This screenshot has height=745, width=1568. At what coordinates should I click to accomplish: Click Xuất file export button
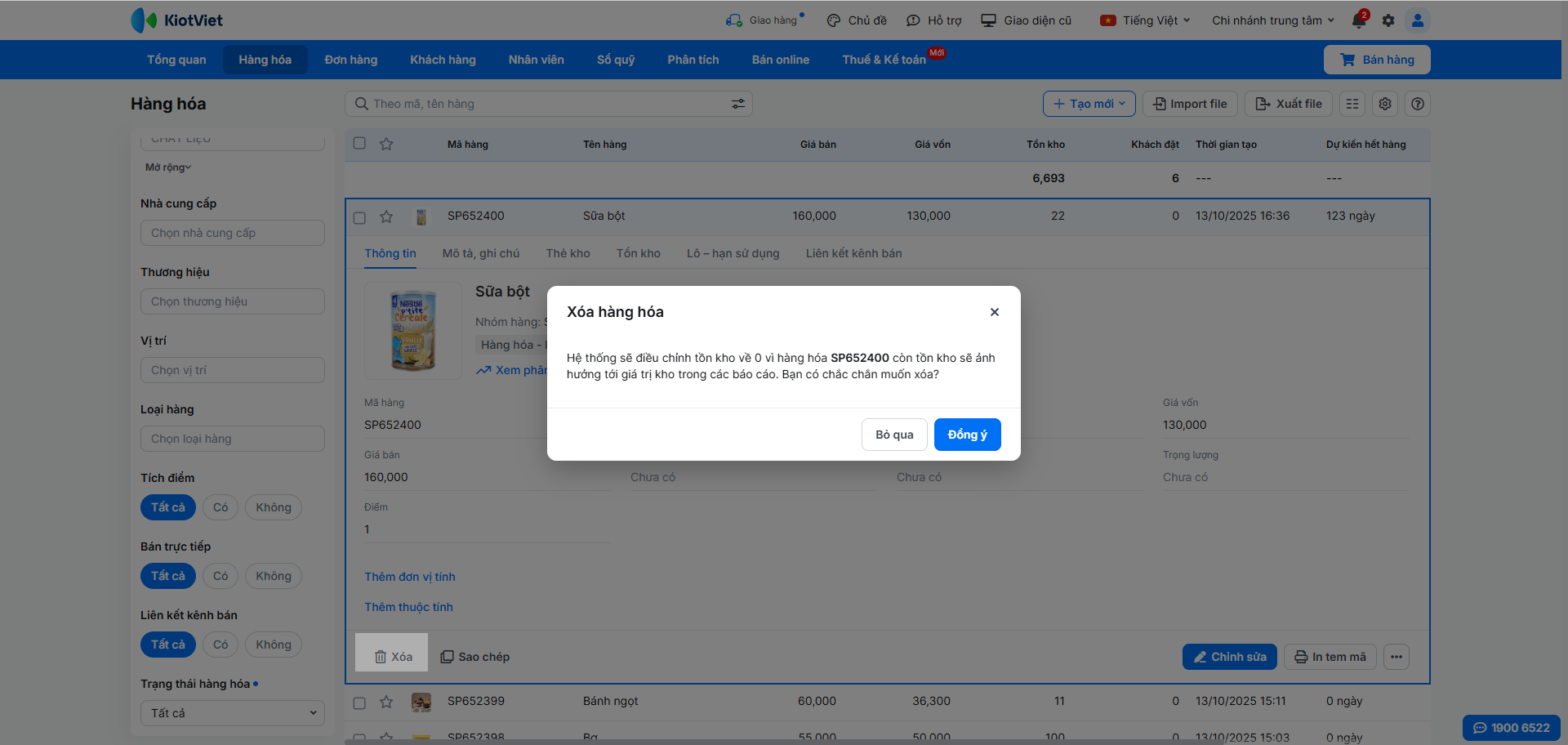click(1289, 104)
